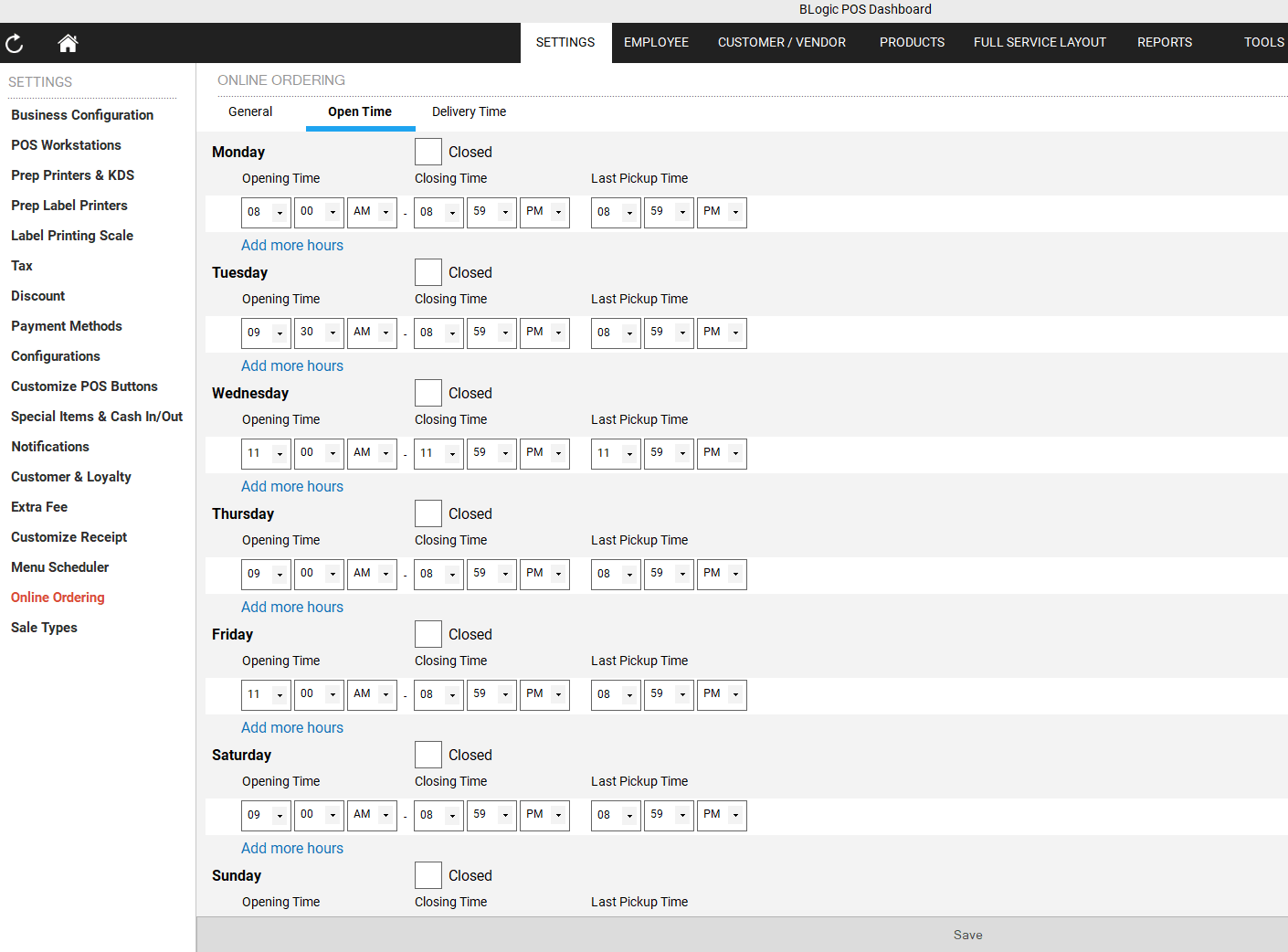1288x952 pixels.
Task: Expand Thursday closing hour dropdown
Action: 438,574
